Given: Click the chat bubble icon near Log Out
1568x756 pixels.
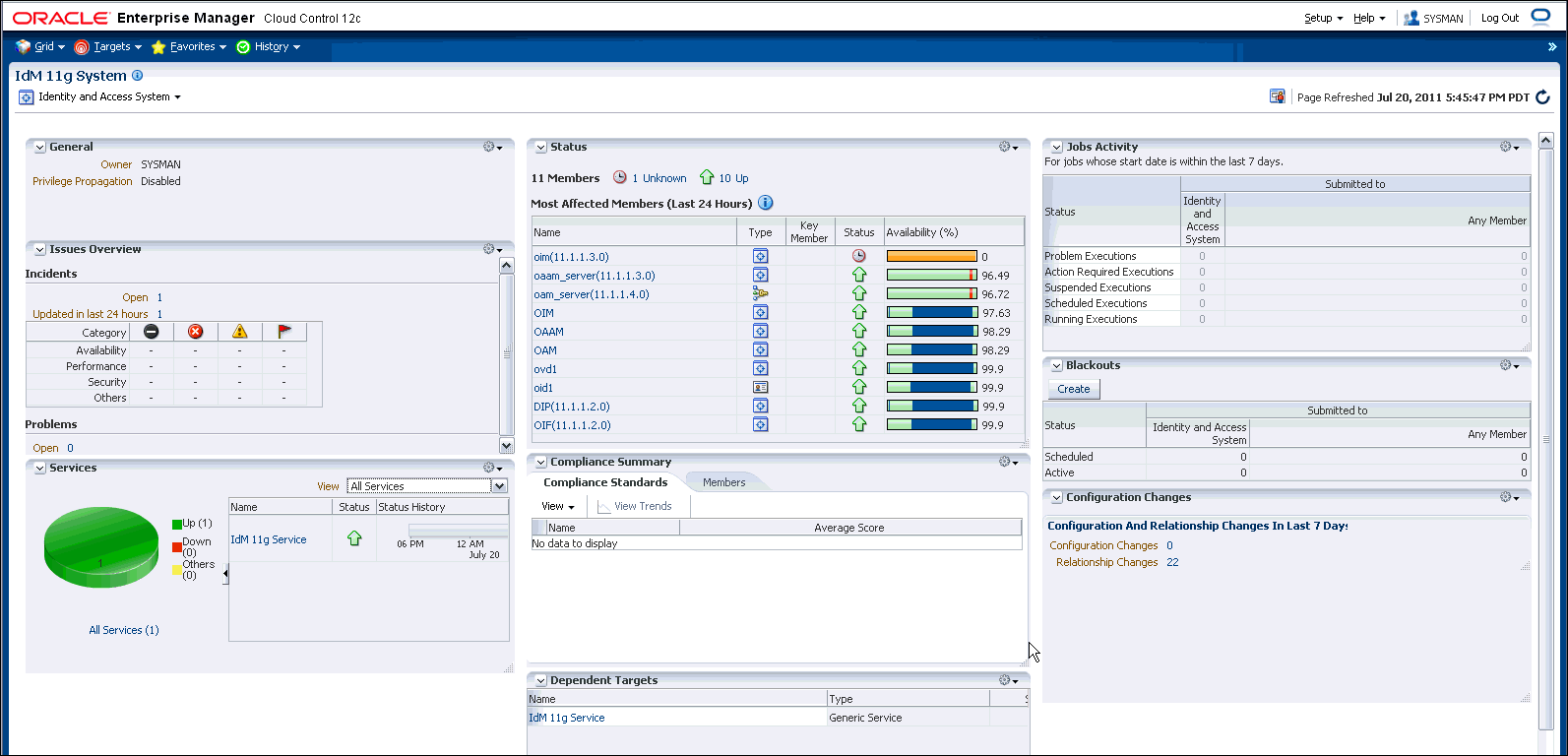Looking at the screenshot, I should 1540,18.
